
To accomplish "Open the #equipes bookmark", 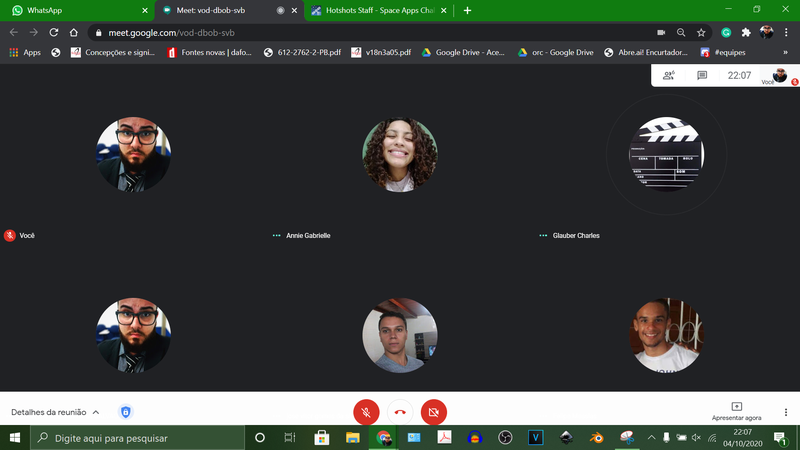I will tap(723, 52).
